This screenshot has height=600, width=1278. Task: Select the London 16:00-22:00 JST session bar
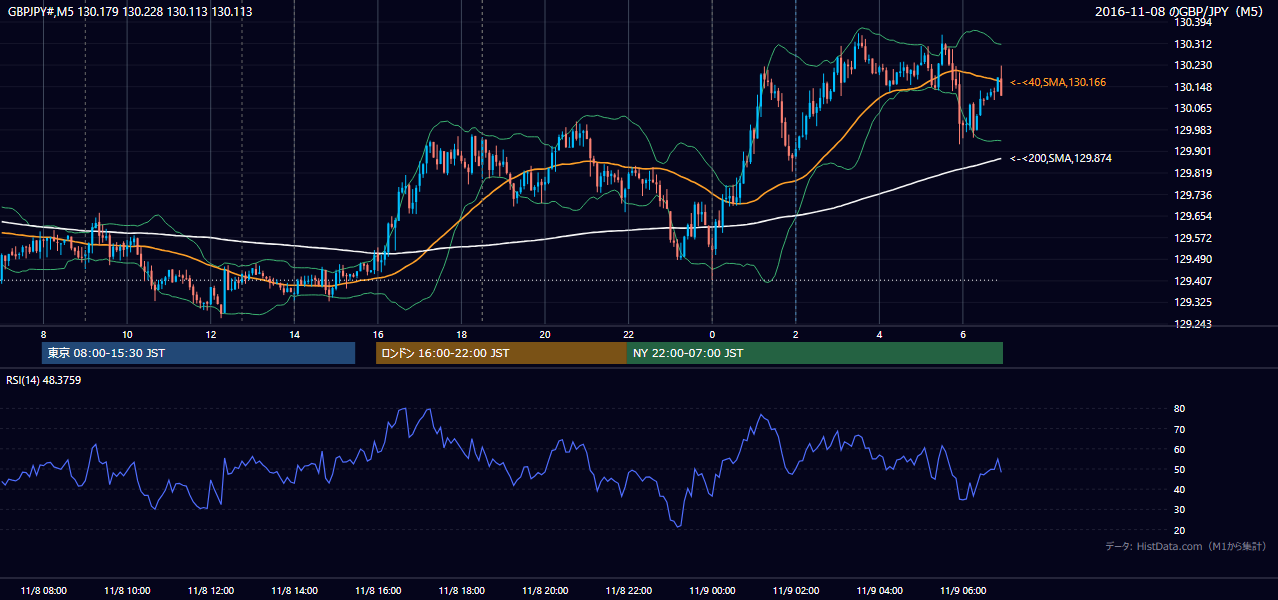tap(501, 353)
